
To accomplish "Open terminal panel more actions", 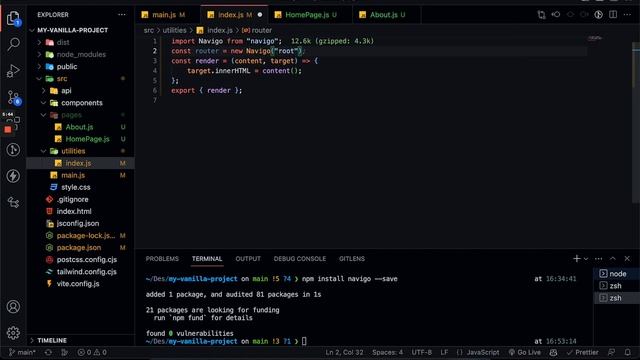I will coord(598,258).
